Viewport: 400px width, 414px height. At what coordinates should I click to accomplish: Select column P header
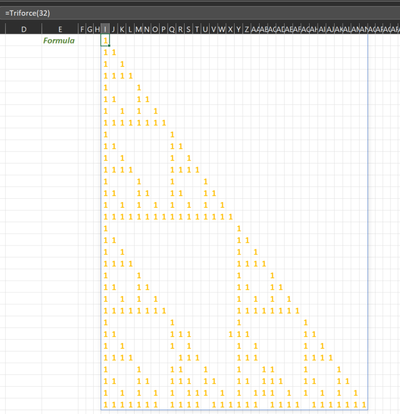tap(163, 29)
